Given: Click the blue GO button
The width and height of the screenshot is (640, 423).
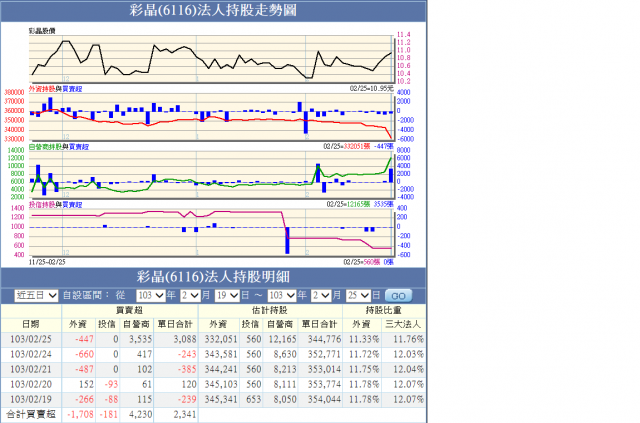Looking at the screenshot, I should tap(398, 296).
